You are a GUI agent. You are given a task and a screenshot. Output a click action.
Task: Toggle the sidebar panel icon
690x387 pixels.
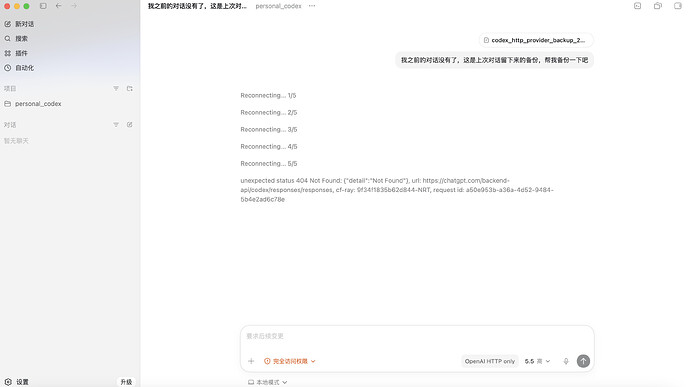[43, 6]
